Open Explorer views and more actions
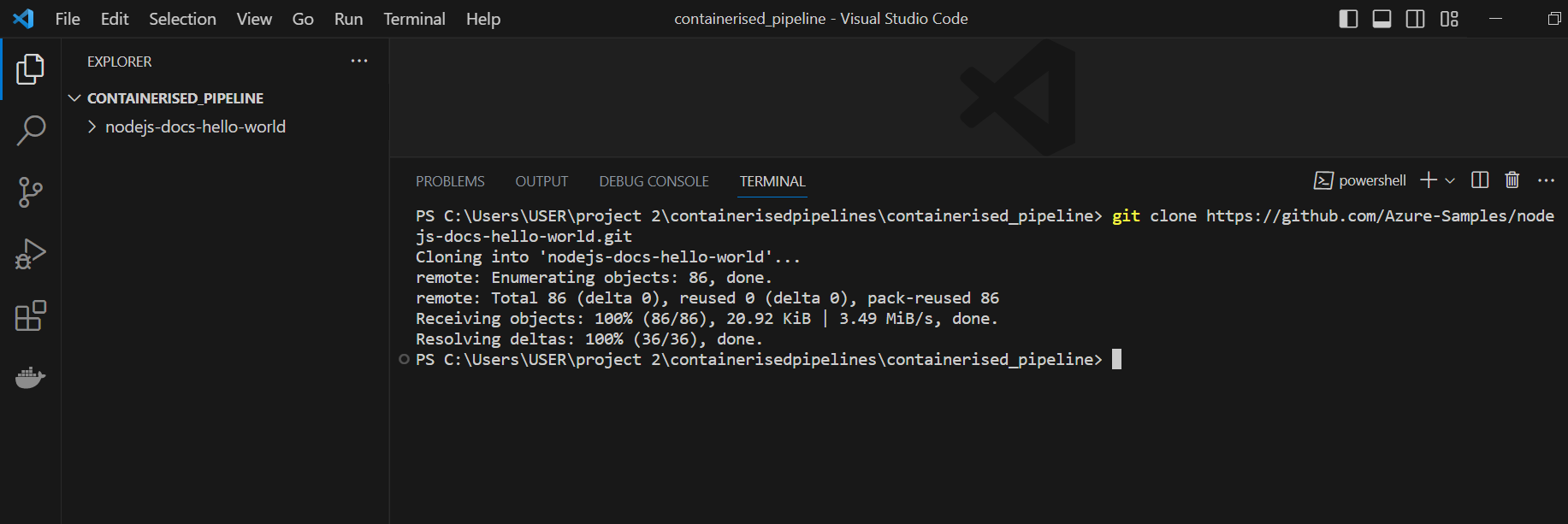This screenshot has width=1568, height=524. tap(359, 61)
